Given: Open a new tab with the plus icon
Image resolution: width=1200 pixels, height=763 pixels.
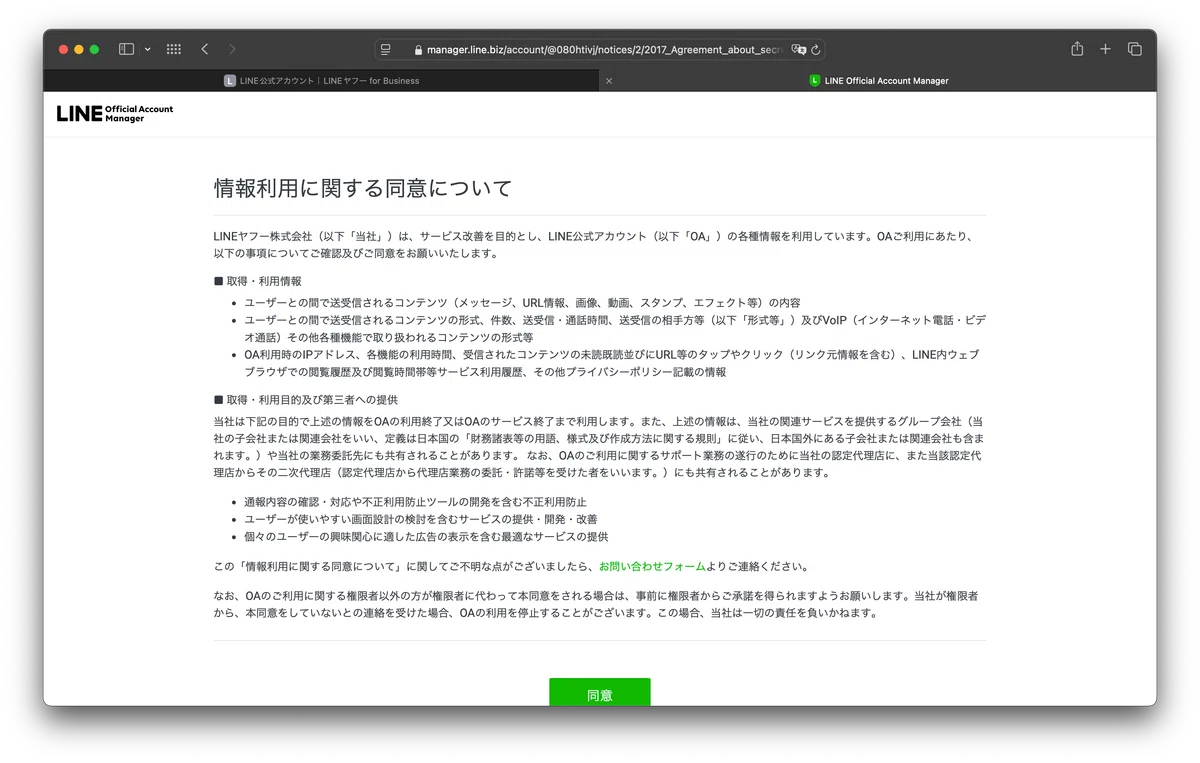Looking at the screenshot, I should tap(1105, 49).
